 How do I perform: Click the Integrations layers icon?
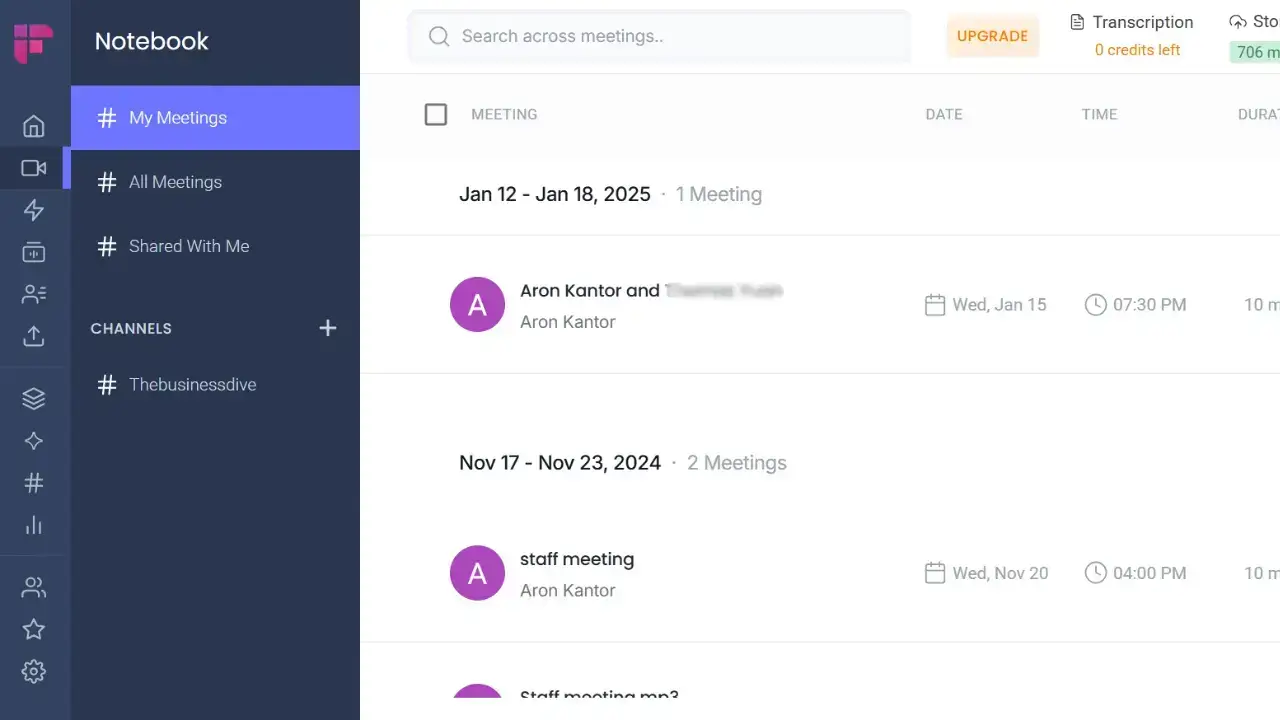click(x=34, y=398)
